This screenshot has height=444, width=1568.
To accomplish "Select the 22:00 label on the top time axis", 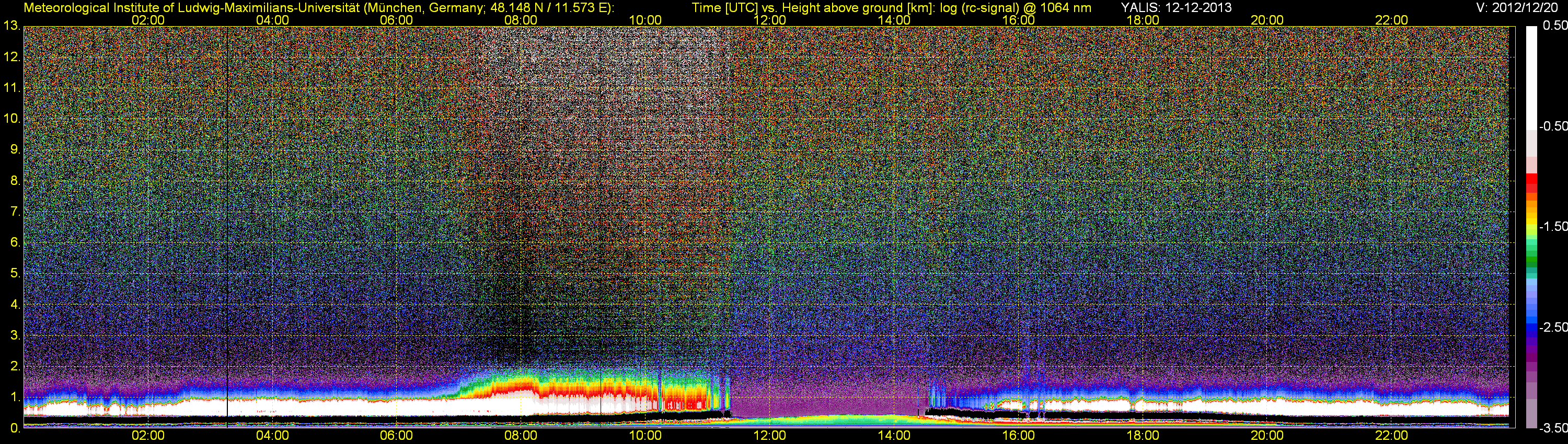I will point(1391,20).
